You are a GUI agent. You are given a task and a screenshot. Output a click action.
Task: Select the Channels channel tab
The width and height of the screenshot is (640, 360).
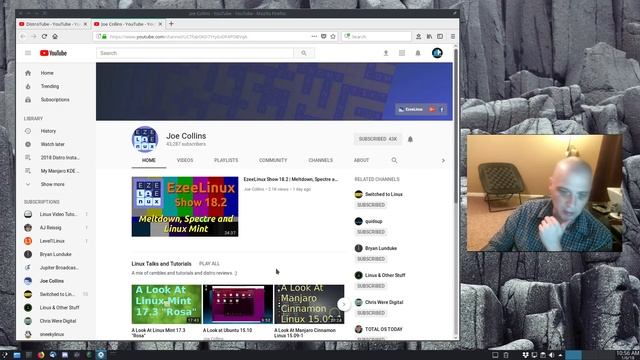(x=320, y=160)
